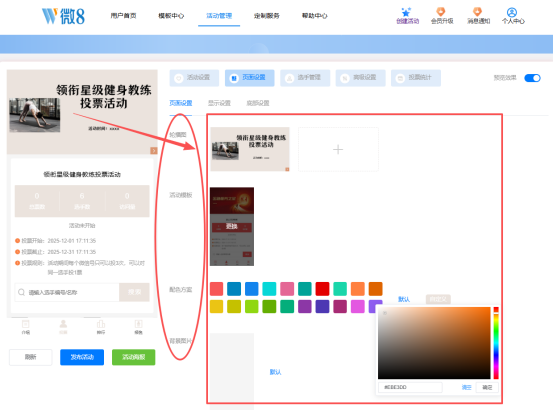Image resolution: width=553 pixels, height=410 pixels.
Task: Pick the dark green color swatch
Action: (x=269, y=306)
